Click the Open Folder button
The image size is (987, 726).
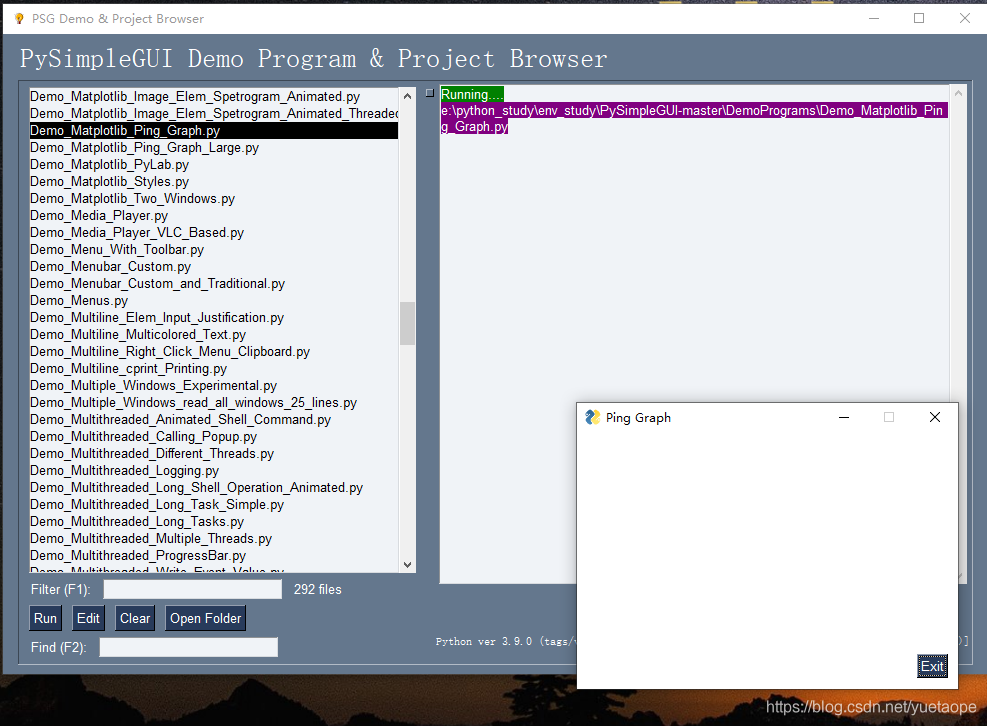(205, 618)
